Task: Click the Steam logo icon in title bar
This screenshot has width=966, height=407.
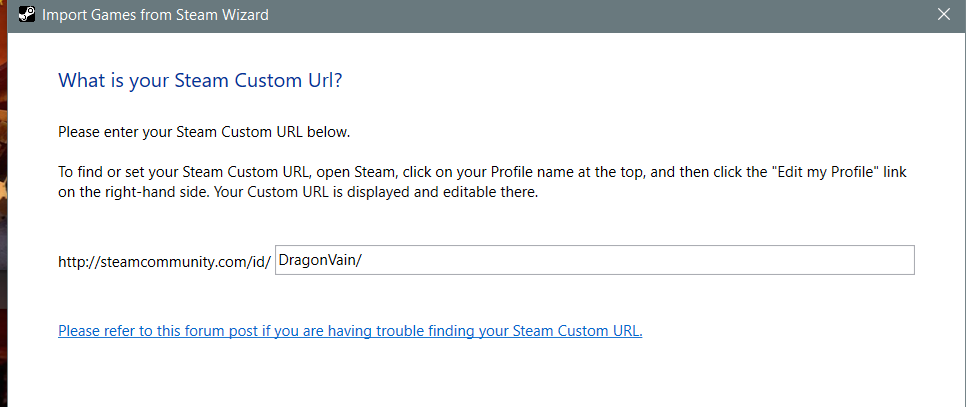Action: 26,15
